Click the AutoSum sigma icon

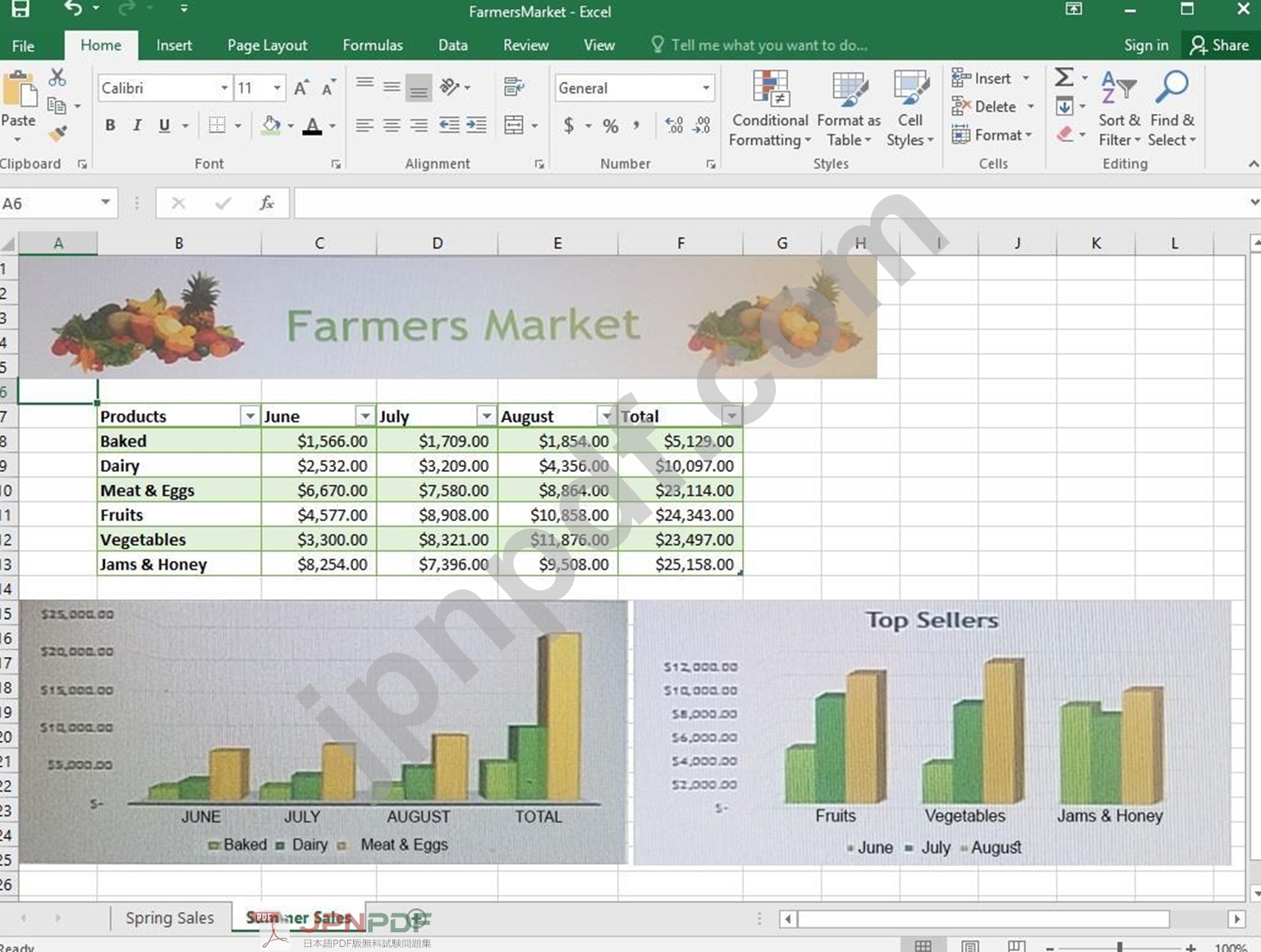pos(1064,78)
